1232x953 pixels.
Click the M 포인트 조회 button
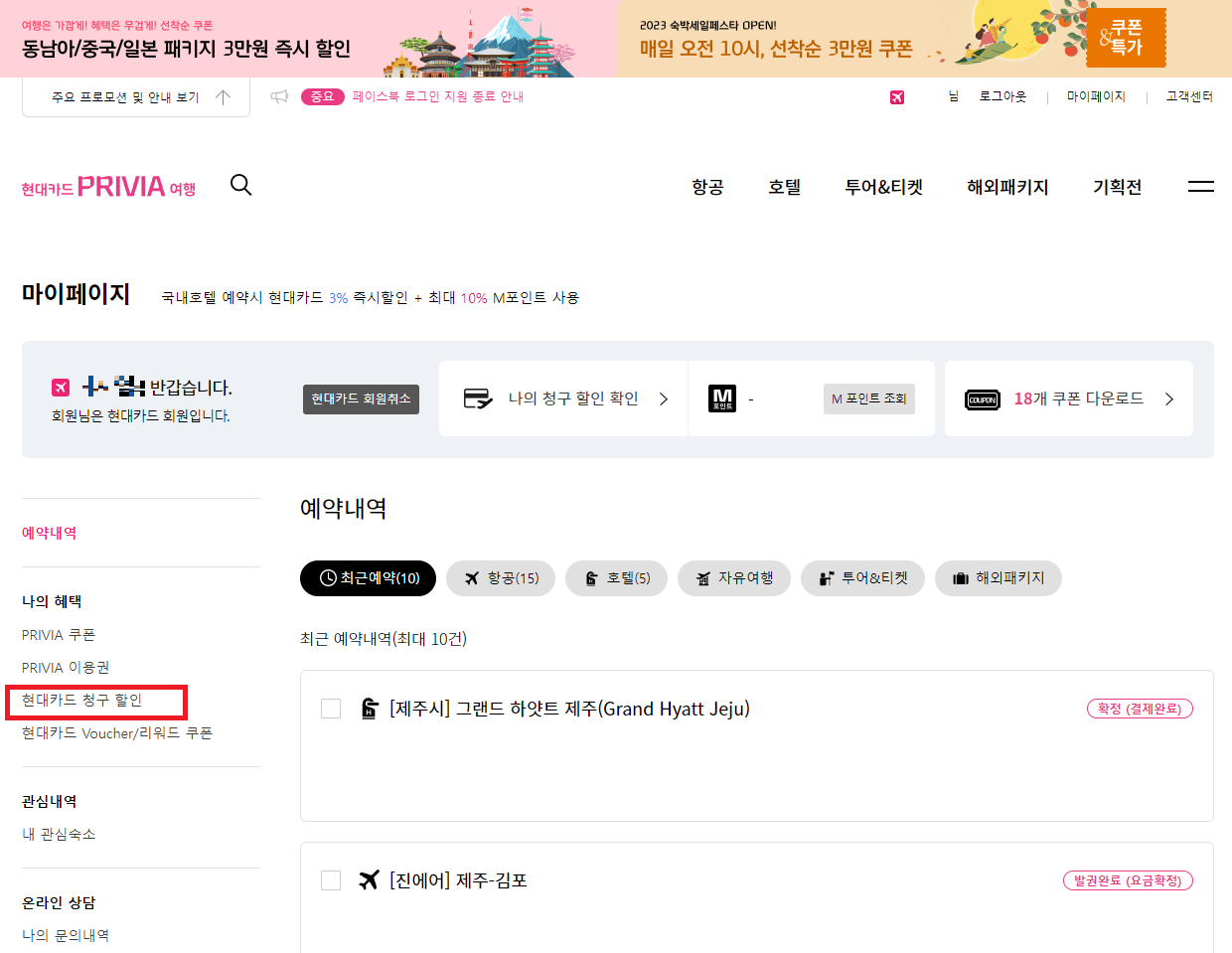[869, 398]
